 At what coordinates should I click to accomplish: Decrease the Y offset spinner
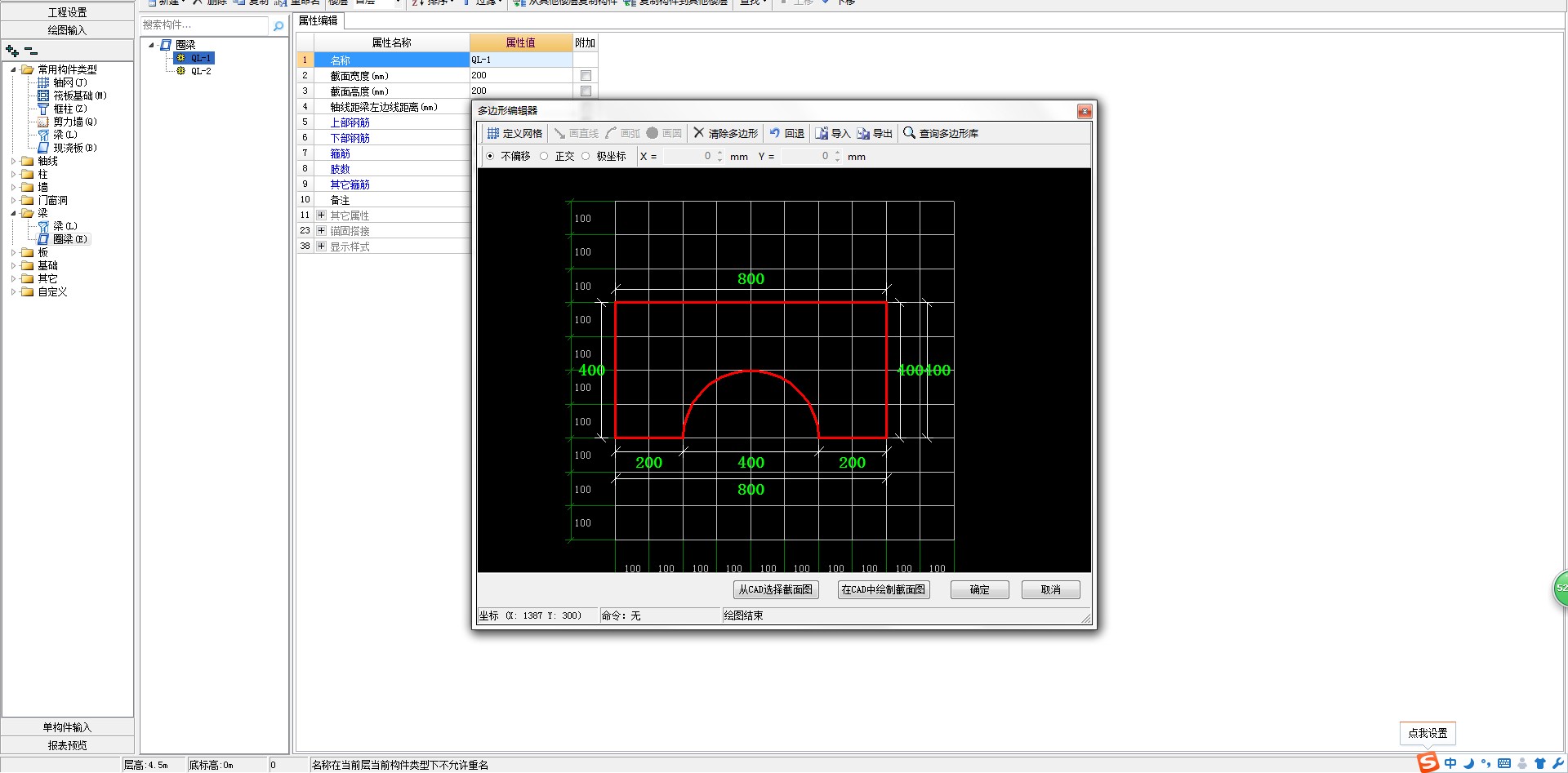tap(837, 159)
